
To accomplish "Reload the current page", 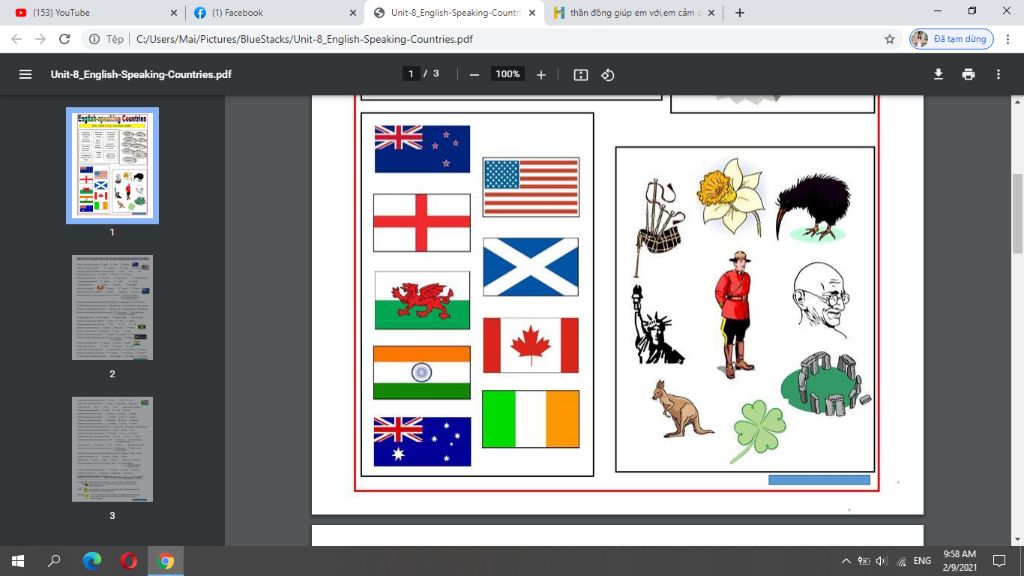I will 64,39.
